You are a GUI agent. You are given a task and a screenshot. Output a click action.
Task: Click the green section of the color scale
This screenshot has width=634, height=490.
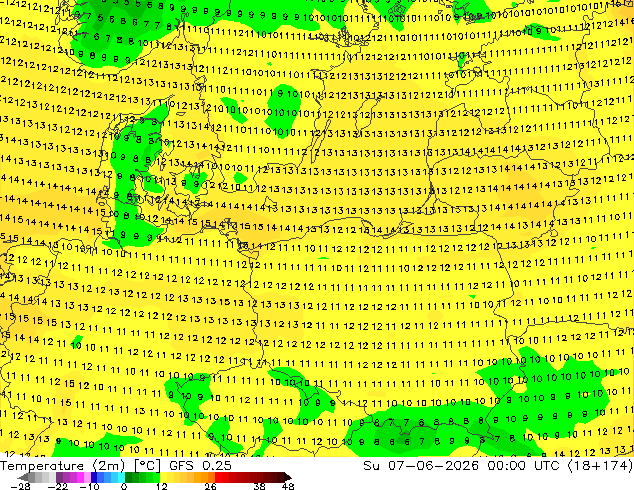tap(142, 477)
